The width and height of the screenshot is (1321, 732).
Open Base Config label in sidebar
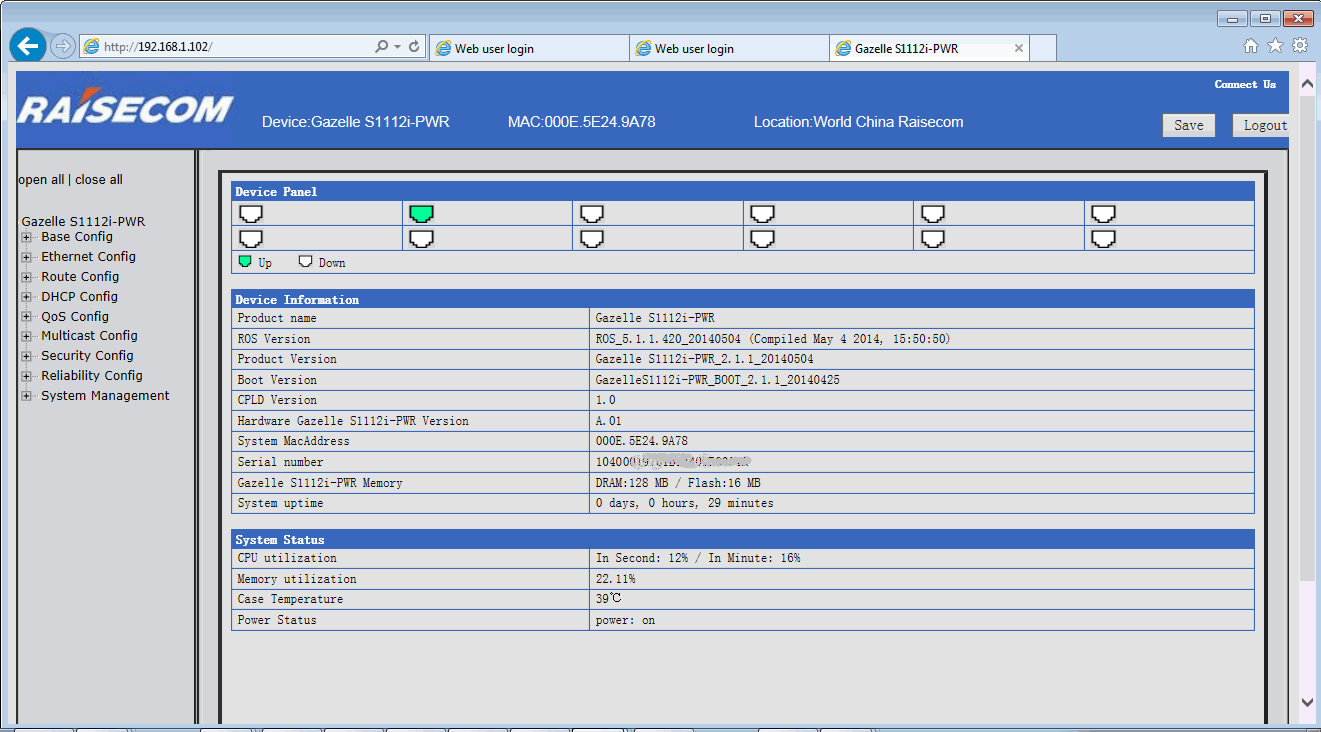click(77, 237)
